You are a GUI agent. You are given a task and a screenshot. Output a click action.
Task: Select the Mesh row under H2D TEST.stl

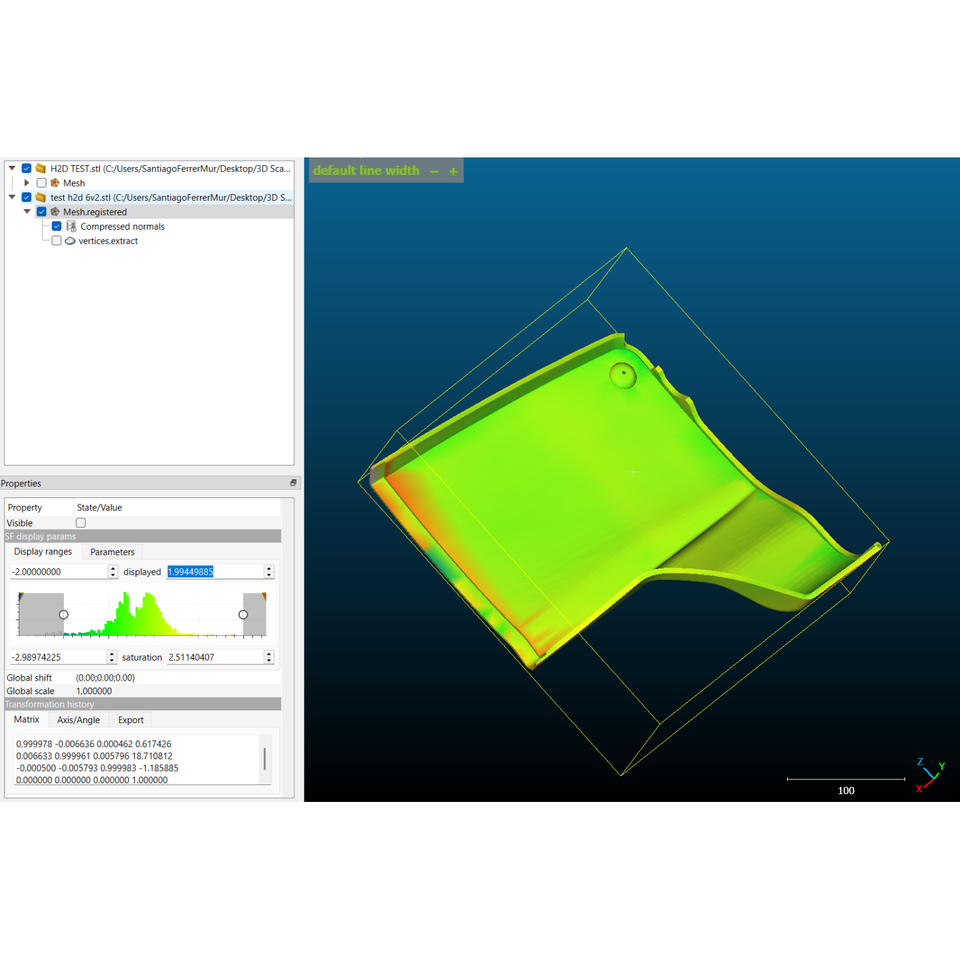(x=73, y=183)
